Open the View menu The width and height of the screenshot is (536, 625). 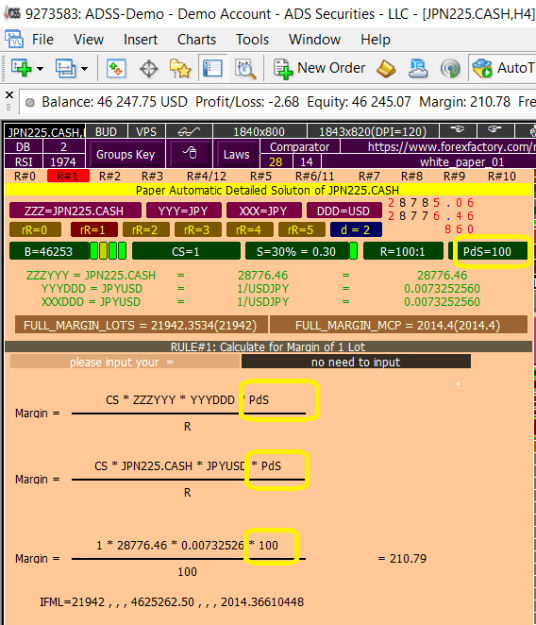click(88, 39)
